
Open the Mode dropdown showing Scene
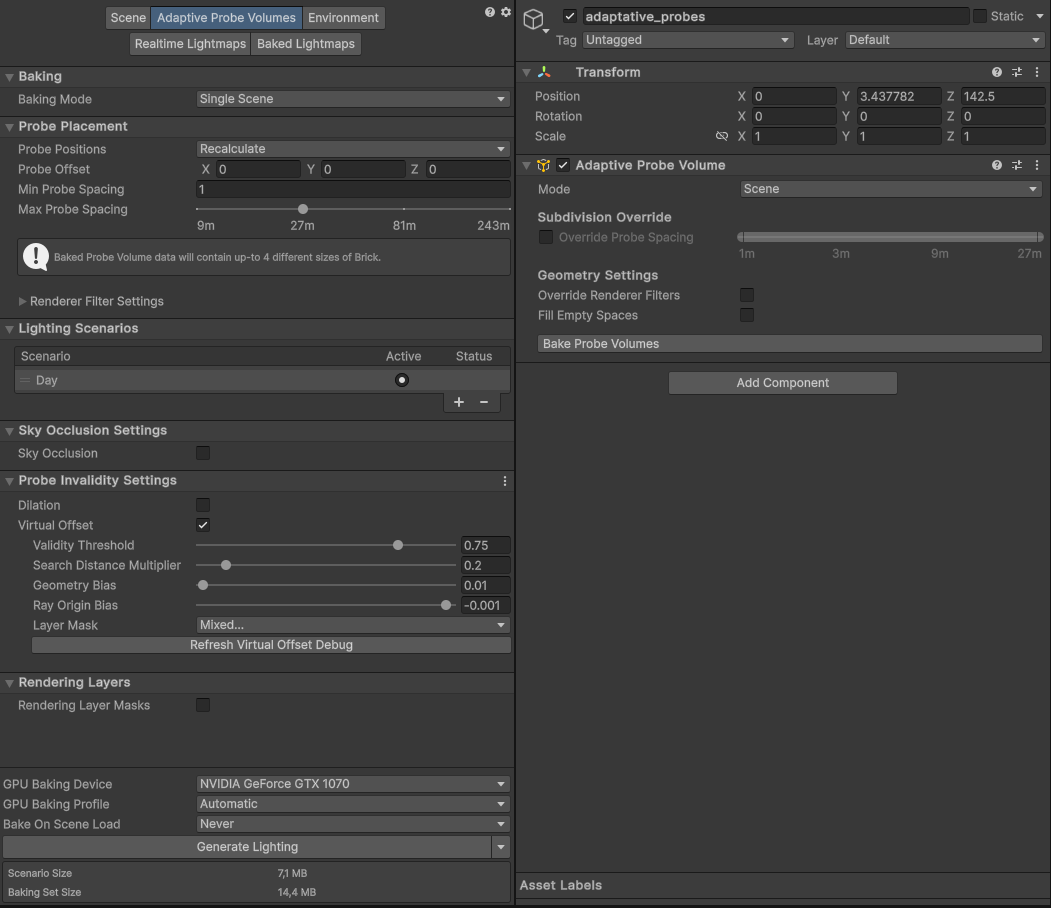point(890,188)
